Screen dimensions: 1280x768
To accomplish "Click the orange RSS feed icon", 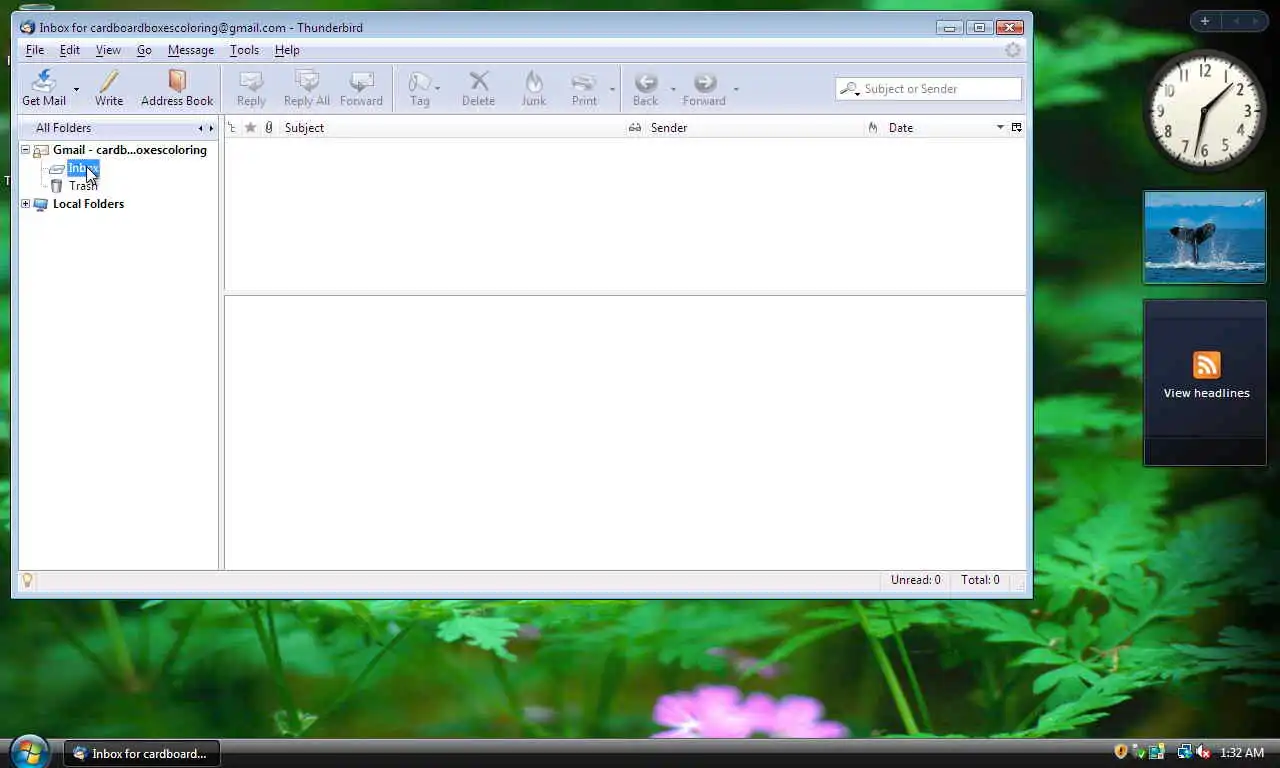I will coord(1206,365).
